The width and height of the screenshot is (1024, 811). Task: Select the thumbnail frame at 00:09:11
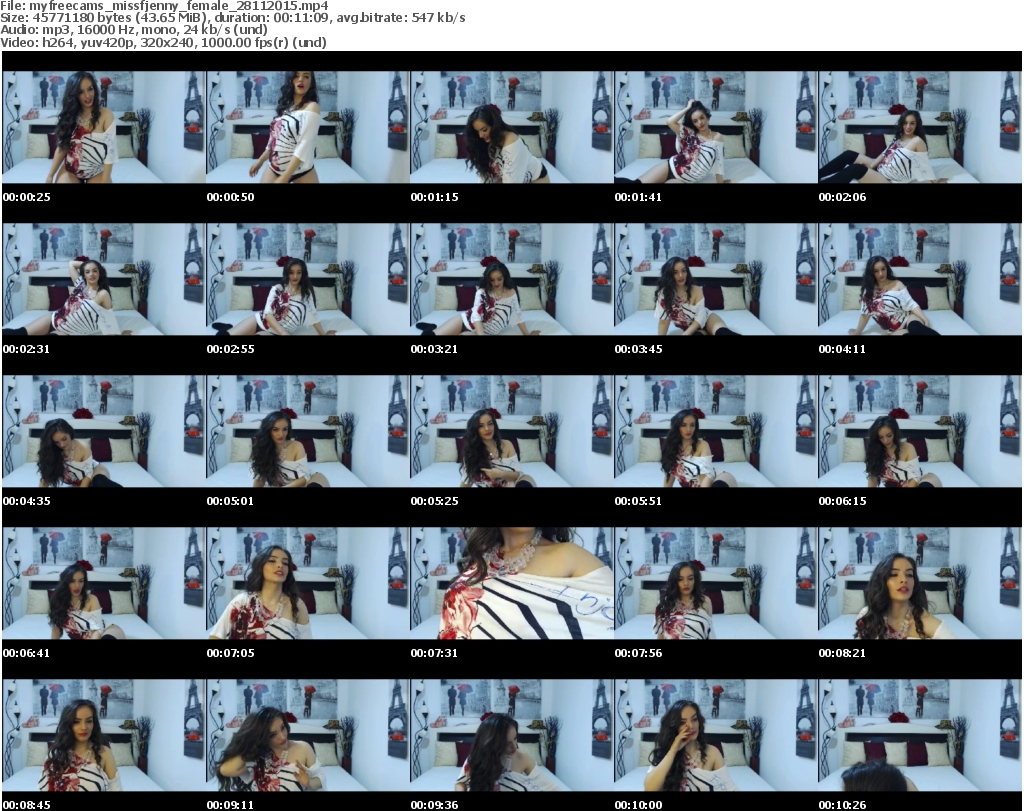(x=308, y=735)
